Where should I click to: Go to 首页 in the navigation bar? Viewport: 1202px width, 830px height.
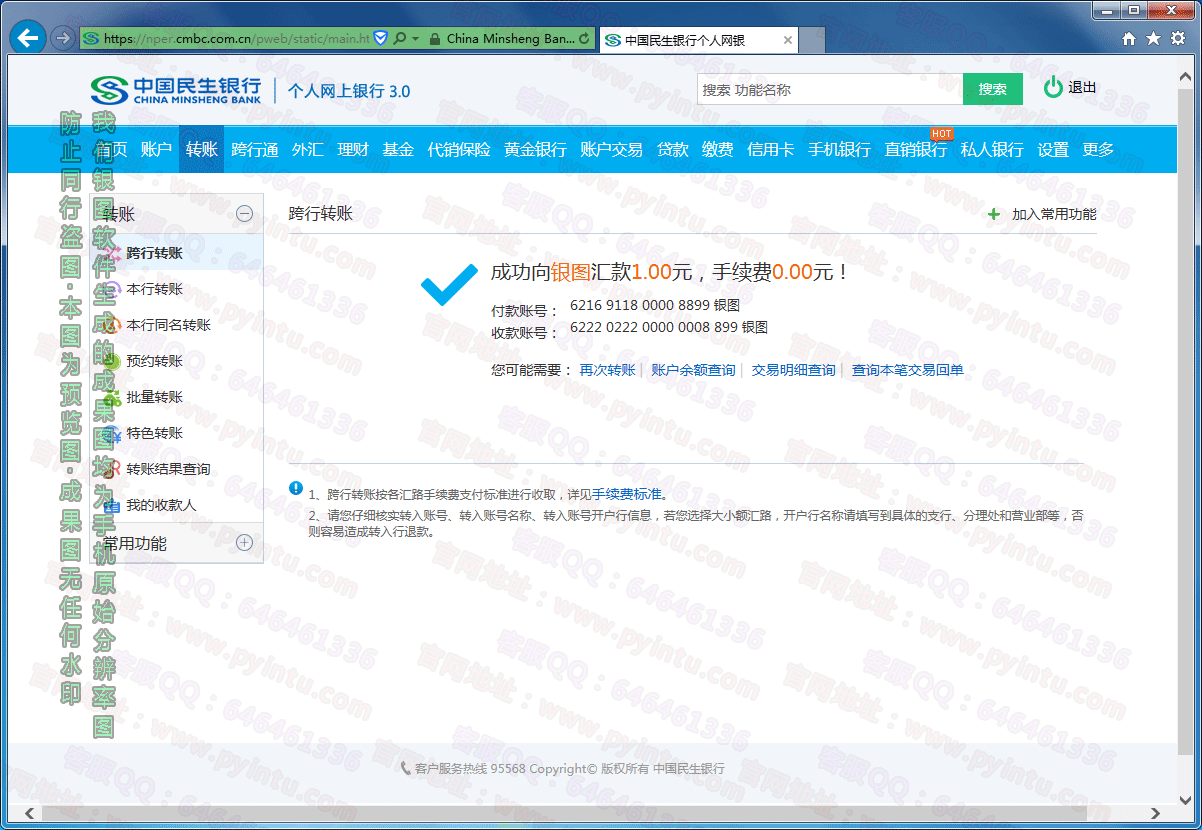[112, 150]
